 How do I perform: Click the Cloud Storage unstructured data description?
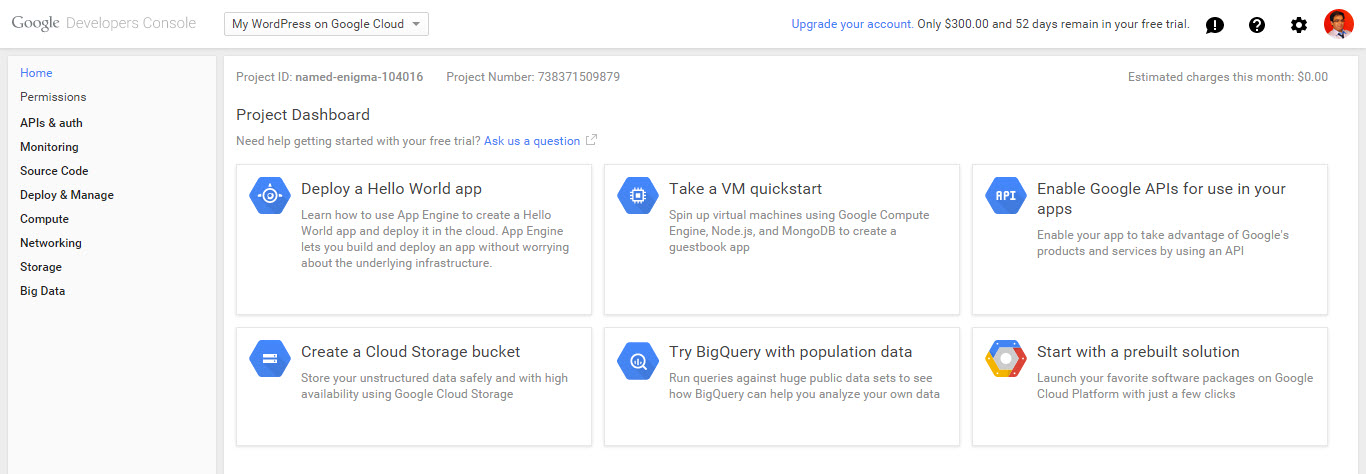click(434, 386)
